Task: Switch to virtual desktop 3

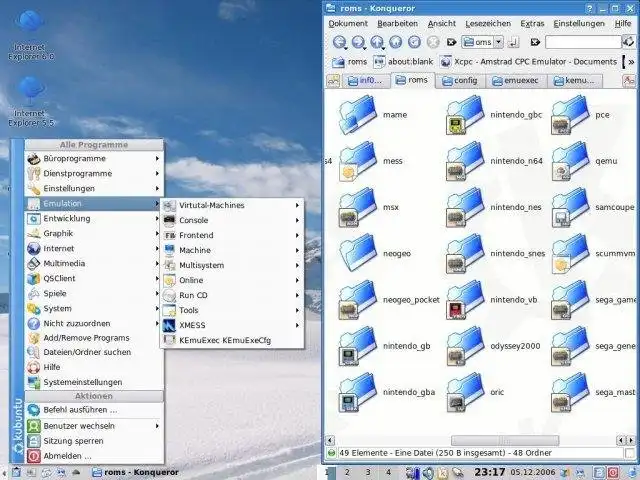Action: [x=368, y=473]
